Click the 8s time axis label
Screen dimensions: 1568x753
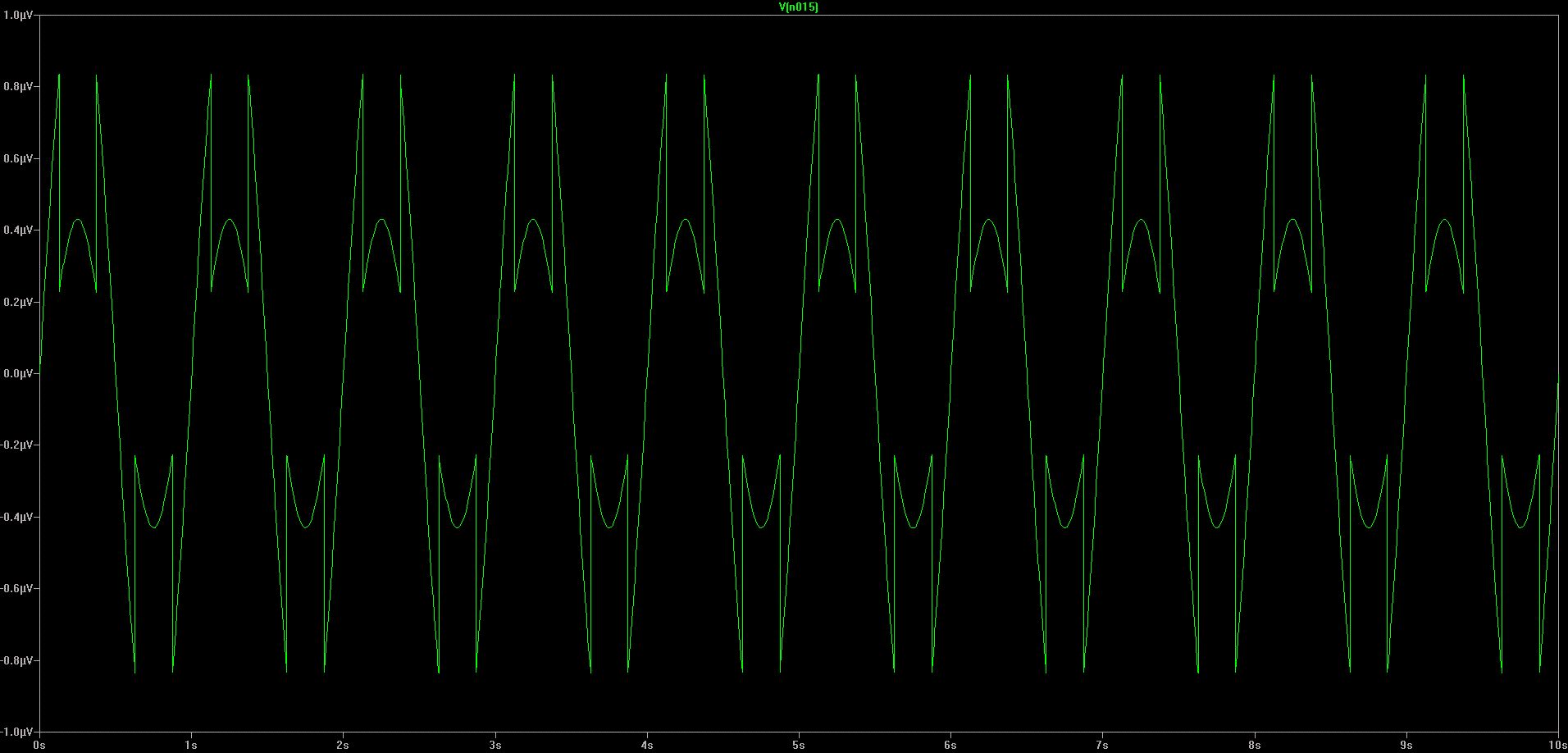pyautogui.click(x=1255, y=745)
